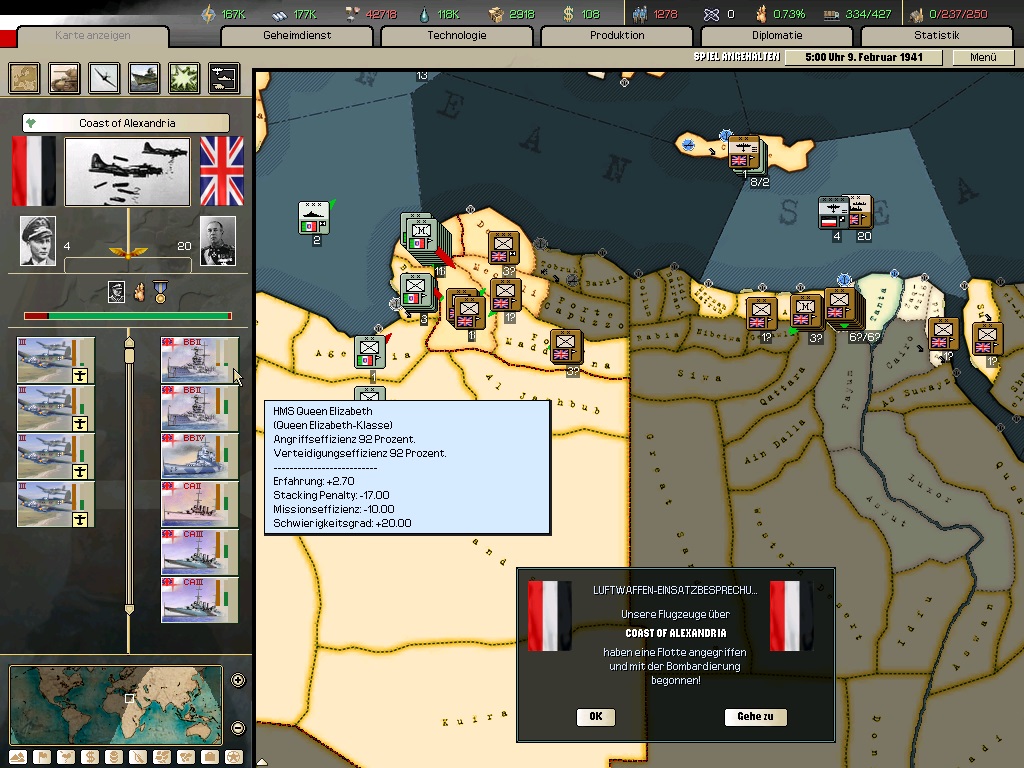Viewport: 1024px width, 768px height.
Task: Switch to terrain map mode mountain icon
Action: click(17, 756)
